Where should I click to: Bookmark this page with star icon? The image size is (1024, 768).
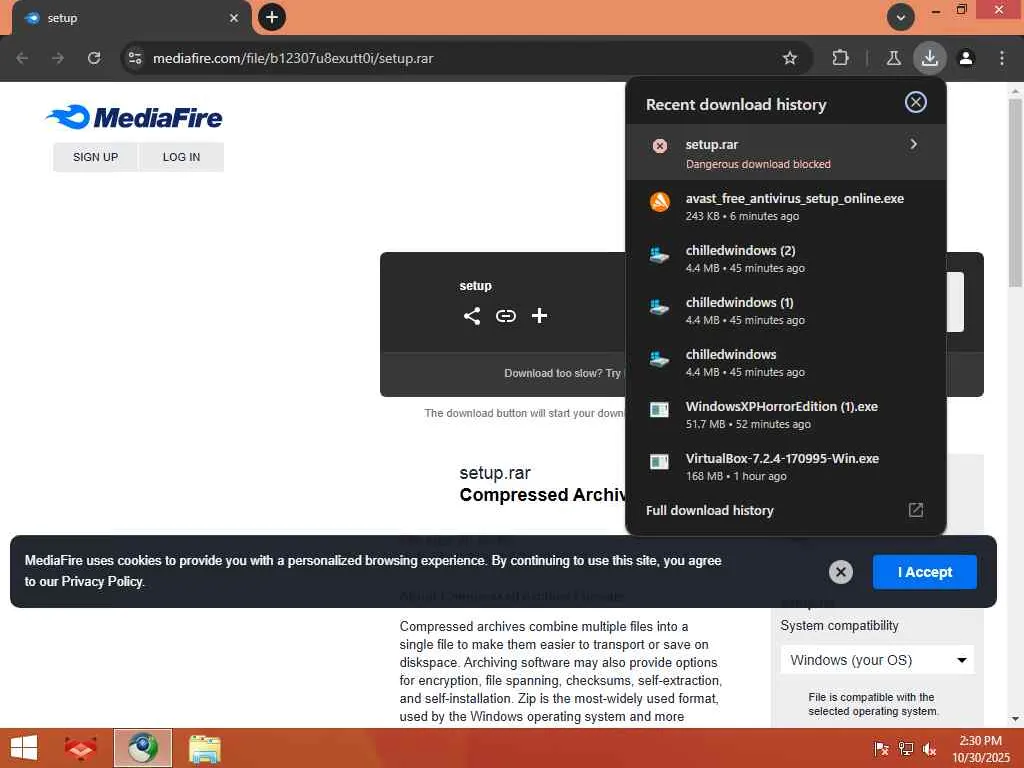pos(790,58)
